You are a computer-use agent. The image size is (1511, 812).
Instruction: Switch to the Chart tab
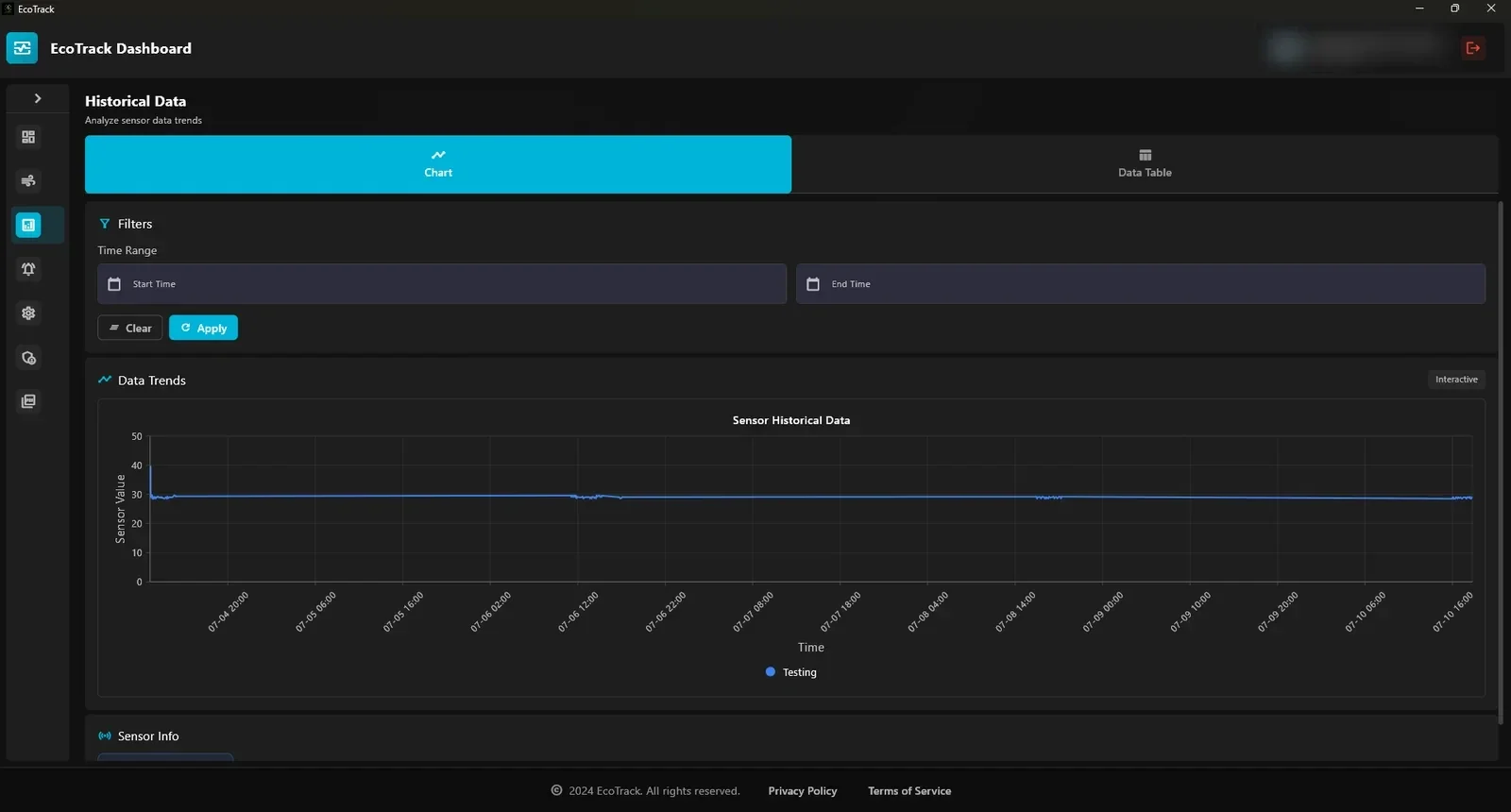pos(438,164)
